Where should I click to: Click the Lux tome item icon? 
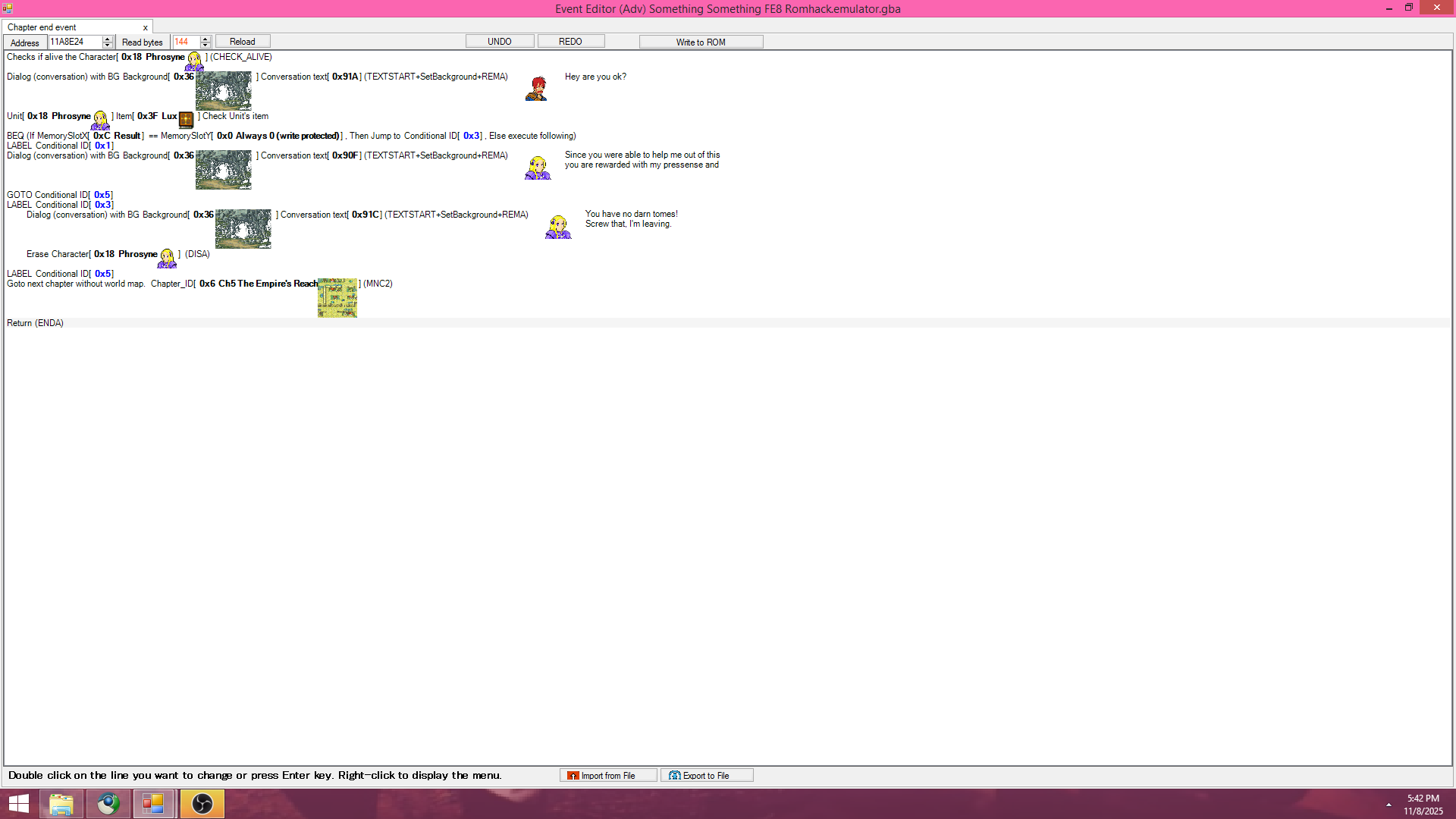pyautogui.click(x=186, y=119)
